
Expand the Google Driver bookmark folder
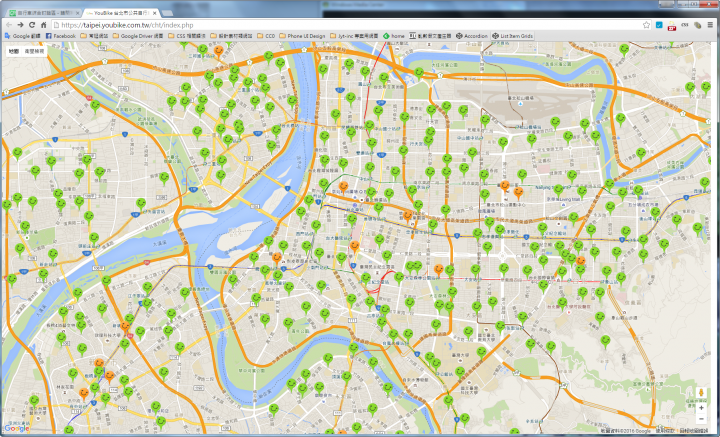click(x=138, y=36)
